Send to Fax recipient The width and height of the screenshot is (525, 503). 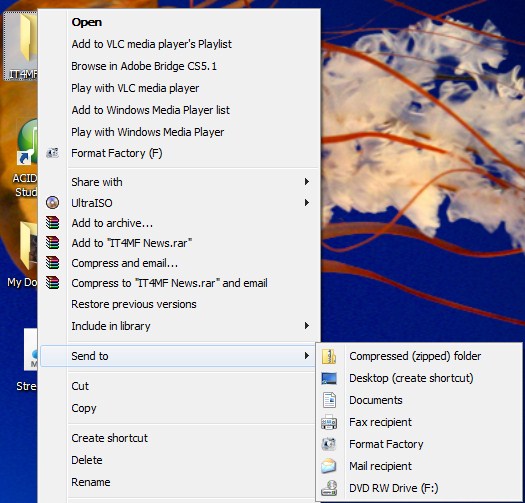click(x=419, y=422)
